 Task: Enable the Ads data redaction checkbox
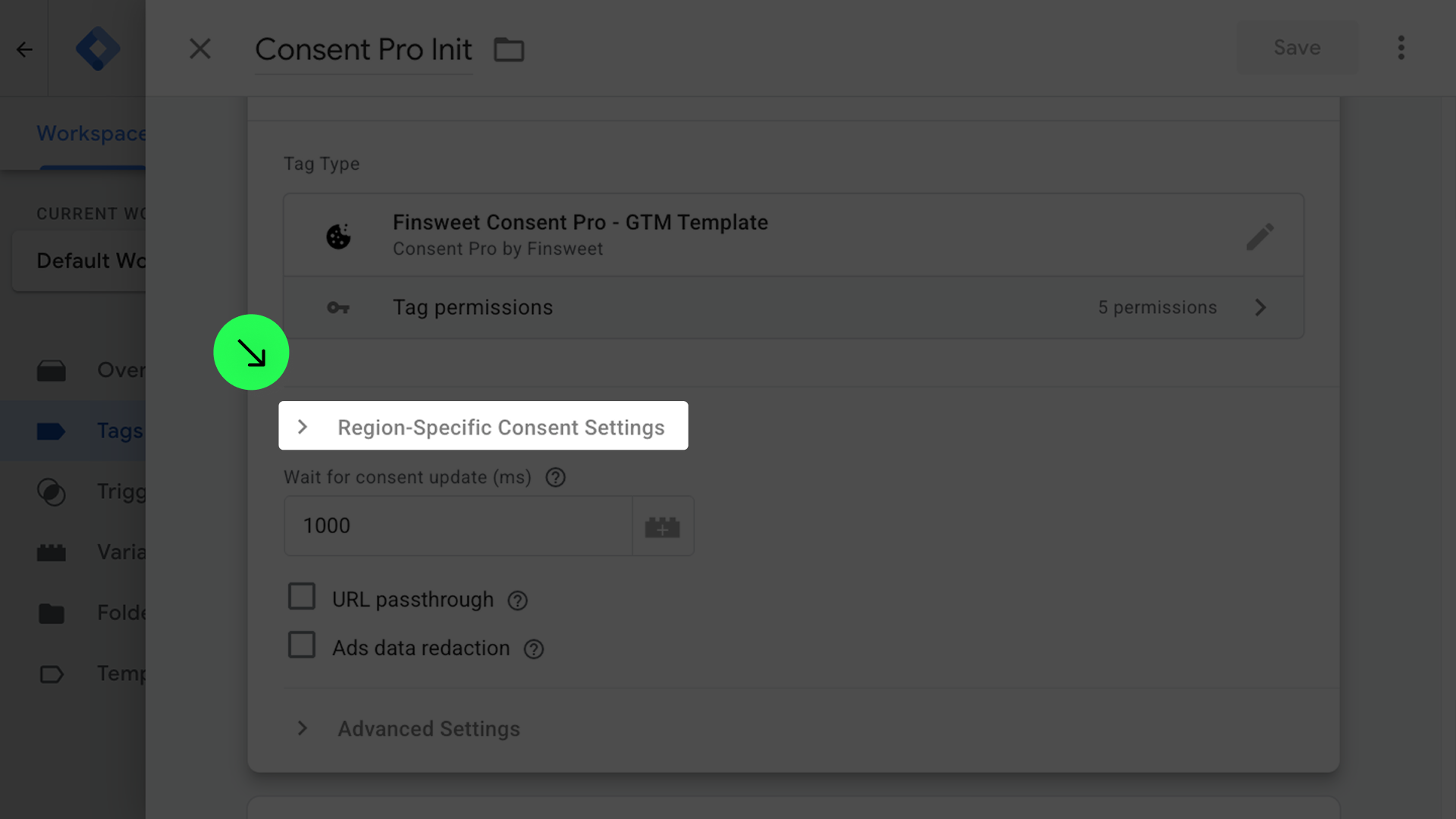[x=302, y=645]
